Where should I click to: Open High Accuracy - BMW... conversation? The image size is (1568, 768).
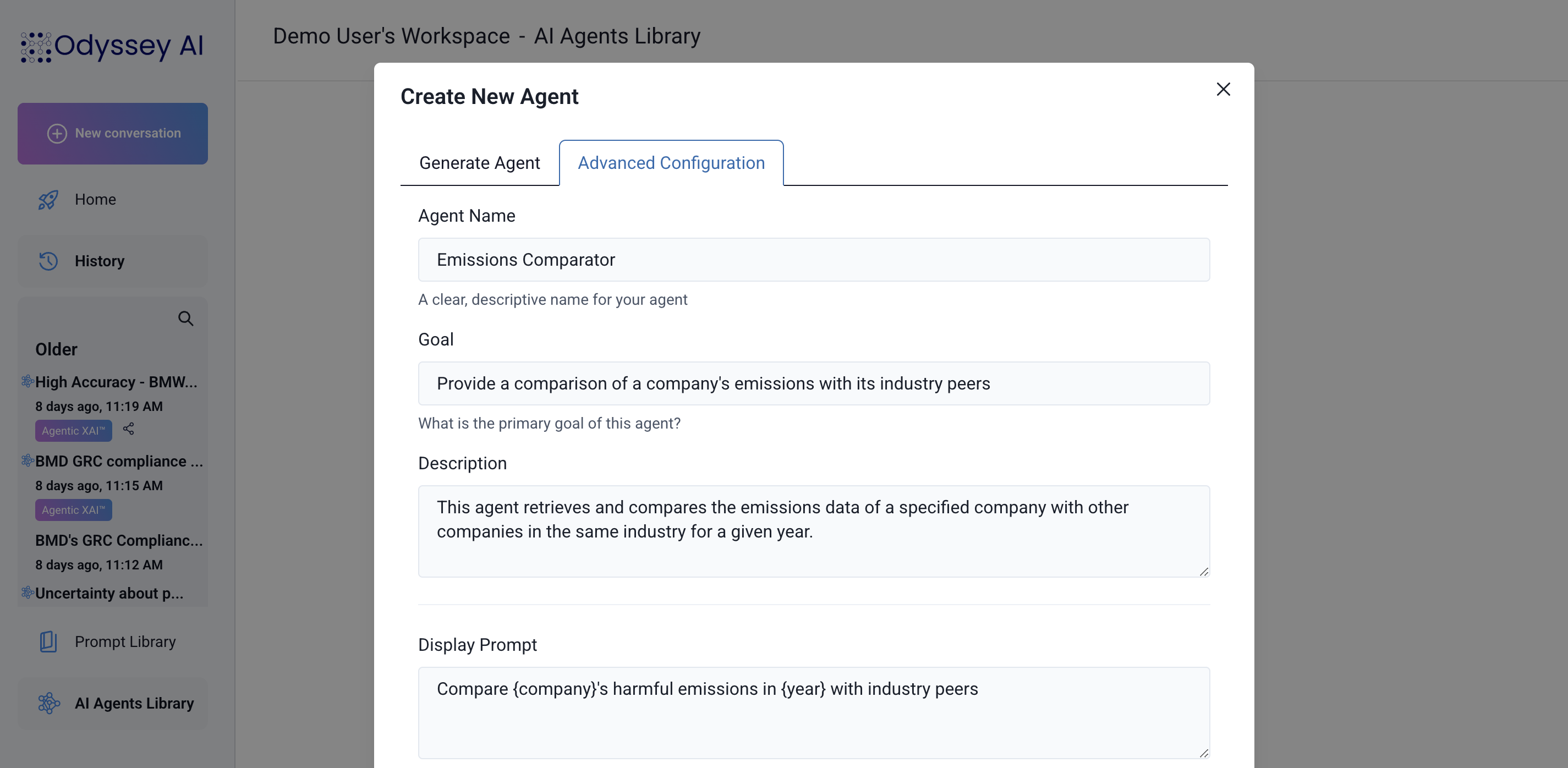pos(116,382)
